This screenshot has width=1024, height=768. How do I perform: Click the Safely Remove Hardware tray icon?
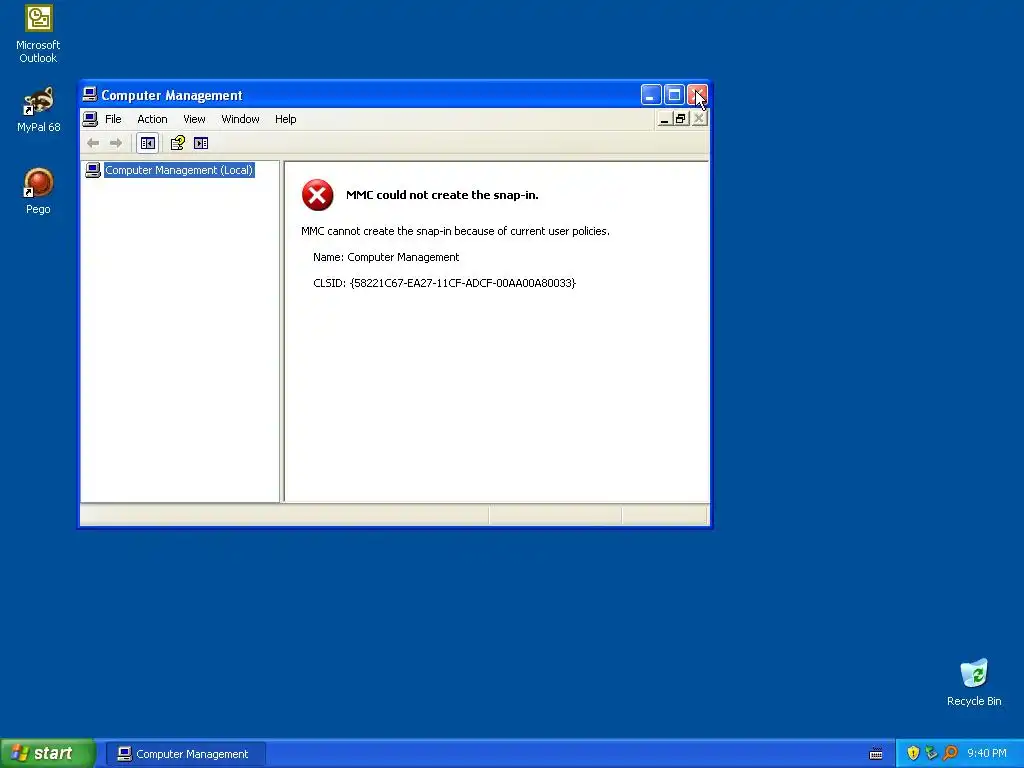[x=931, y=753]
